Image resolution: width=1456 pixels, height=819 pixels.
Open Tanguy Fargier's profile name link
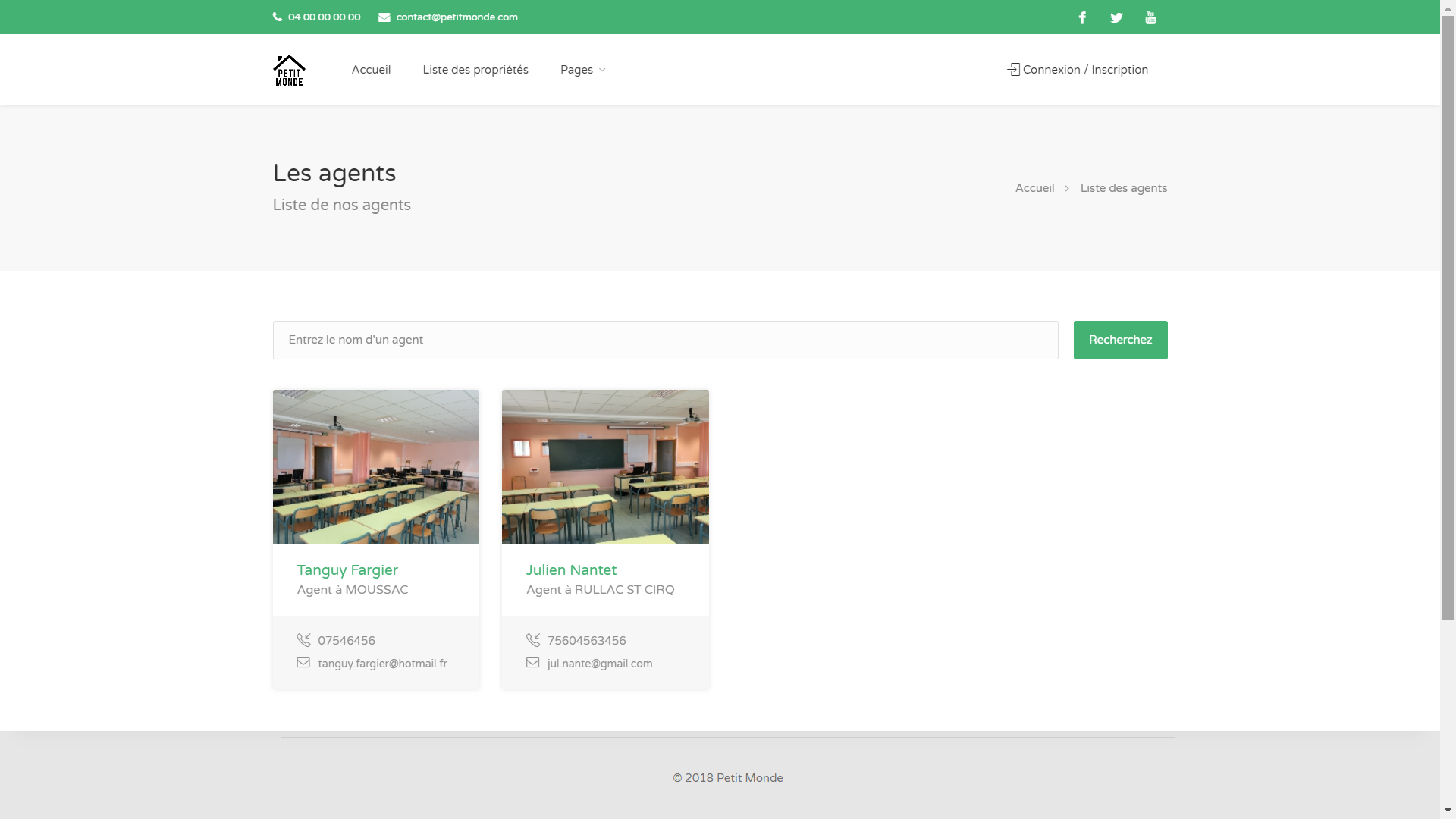[x=347, y=570]
